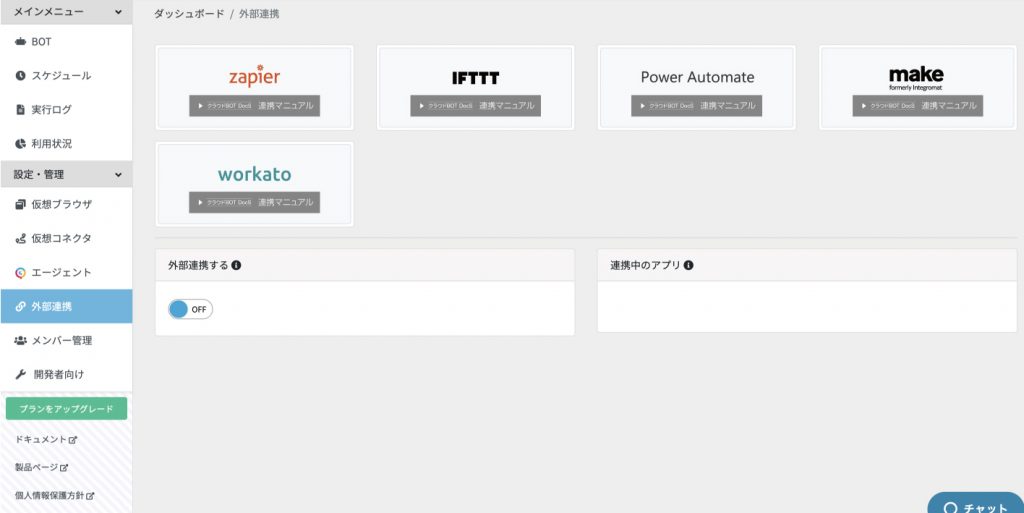Click the 利用状況 pie chart icon
Screen dimensions: 1024x513
[20, 144]
